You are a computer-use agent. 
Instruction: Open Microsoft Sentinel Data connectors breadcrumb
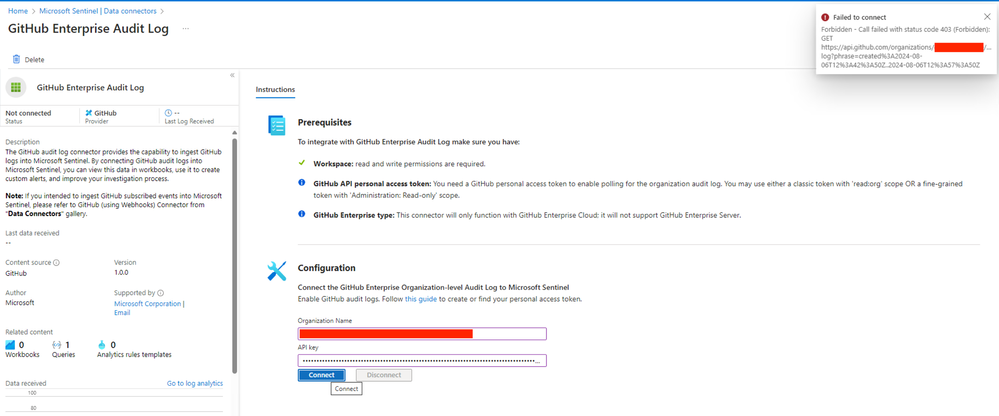[x=98, y=11]
